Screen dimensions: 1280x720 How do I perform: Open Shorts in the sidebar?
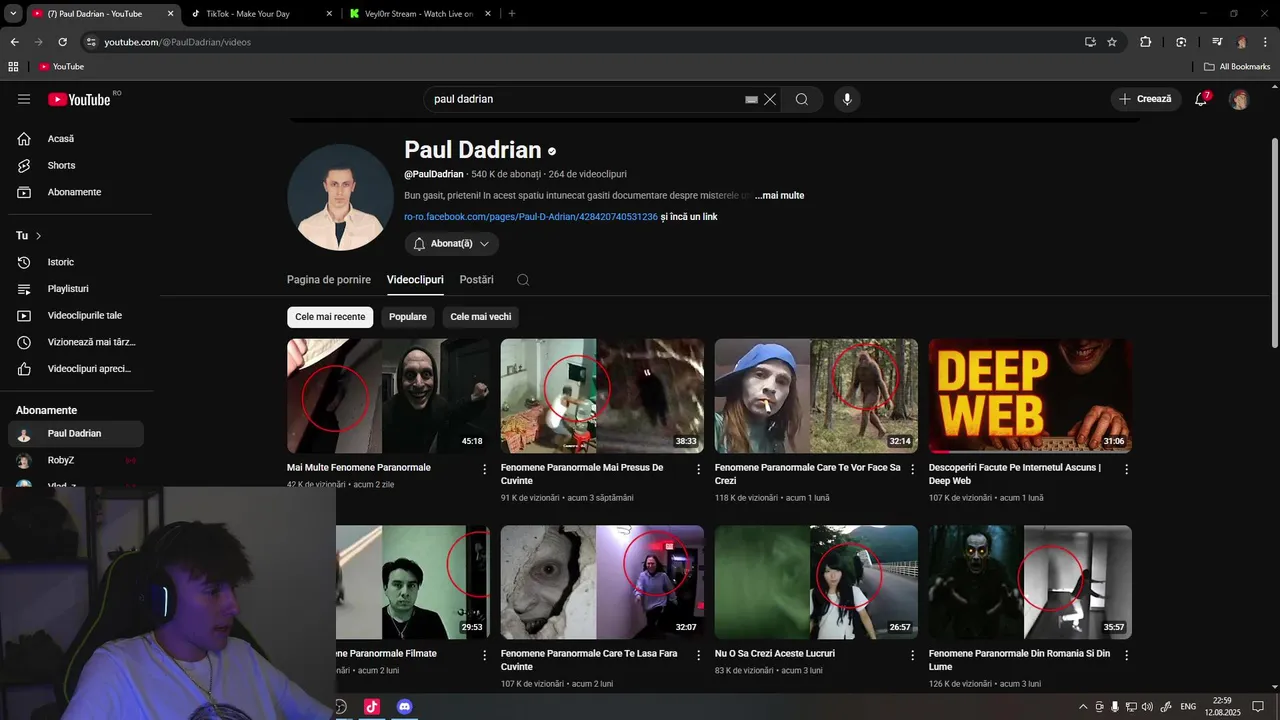click(x=76, y=165)
